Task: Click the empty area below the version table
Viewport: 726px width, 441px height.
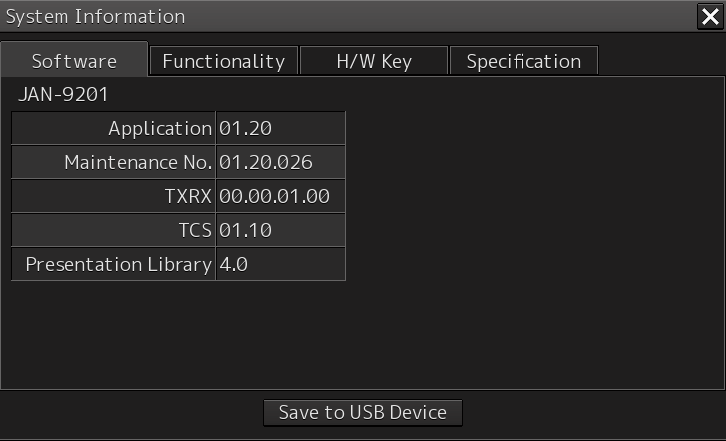Action: 360,335
